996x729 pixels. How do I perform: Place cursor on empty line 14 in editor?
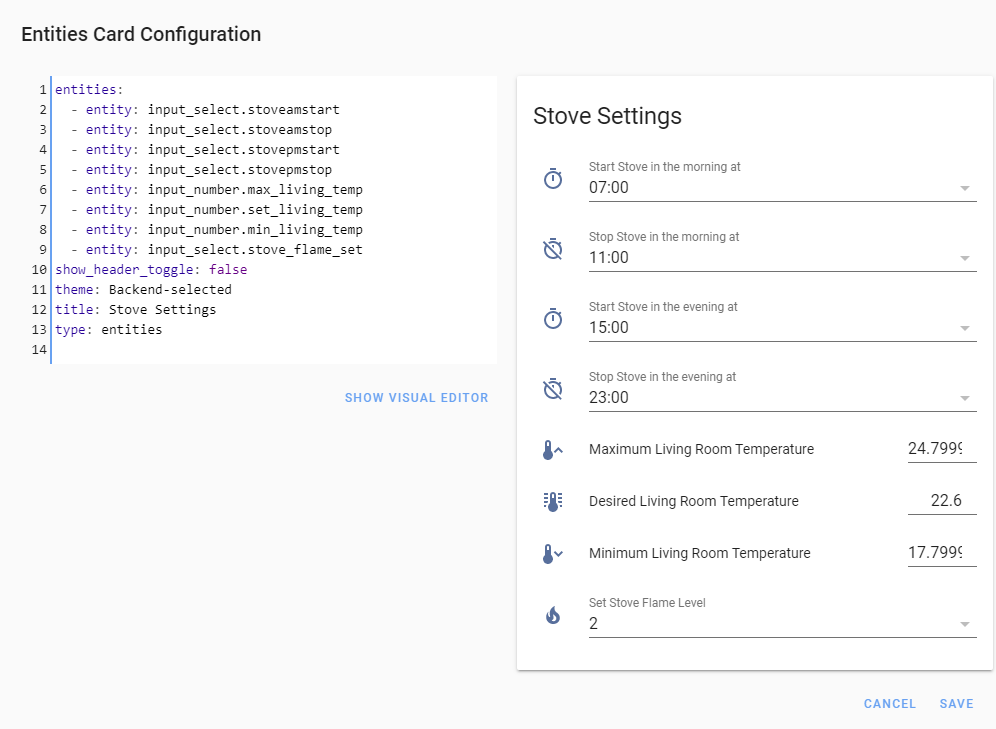point(273,350)
